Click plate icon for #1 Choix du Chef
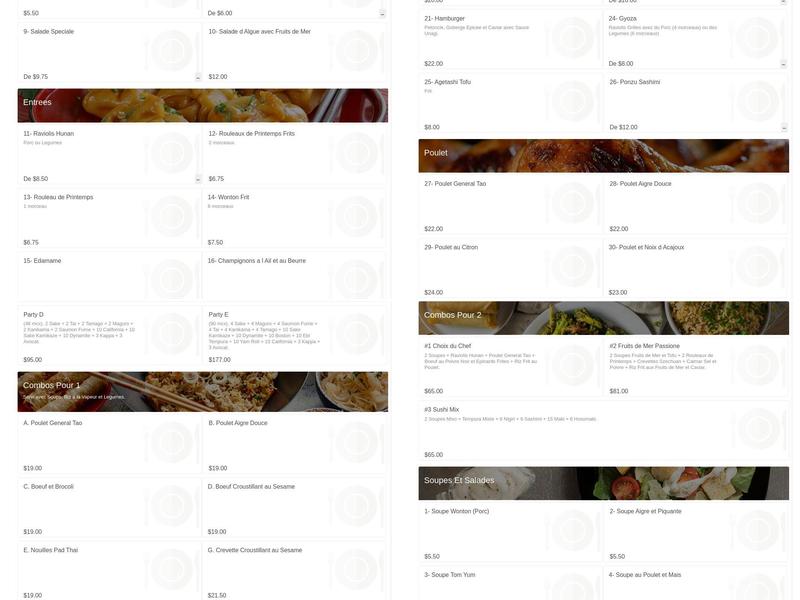The image size is (800, 600). pyautogui.click(x=573, y=365)
